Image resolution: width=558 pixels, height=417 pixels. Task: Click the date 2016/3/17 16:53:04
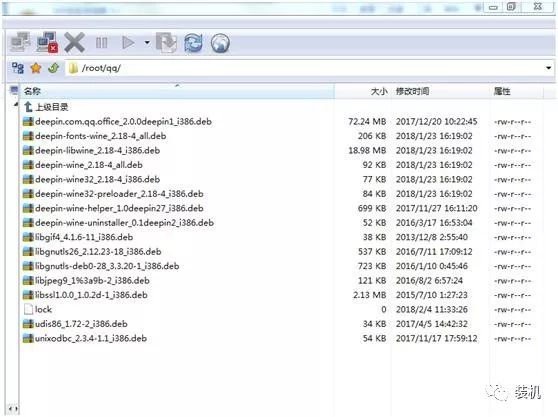(434, 223)
